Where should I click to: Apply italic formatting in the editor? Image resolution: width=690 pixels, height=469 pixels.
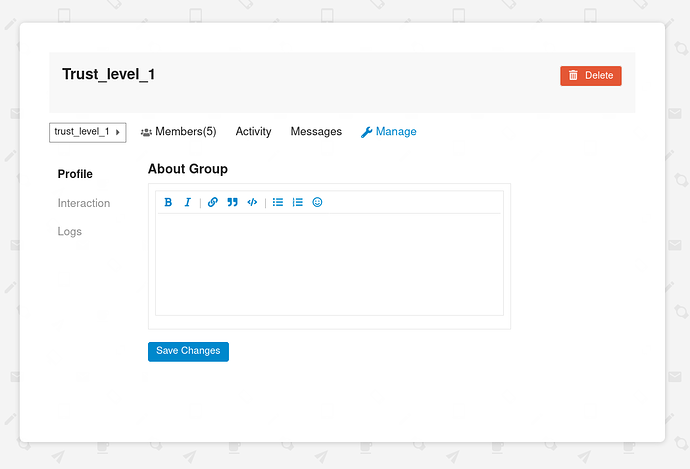(x=188, y=202)
